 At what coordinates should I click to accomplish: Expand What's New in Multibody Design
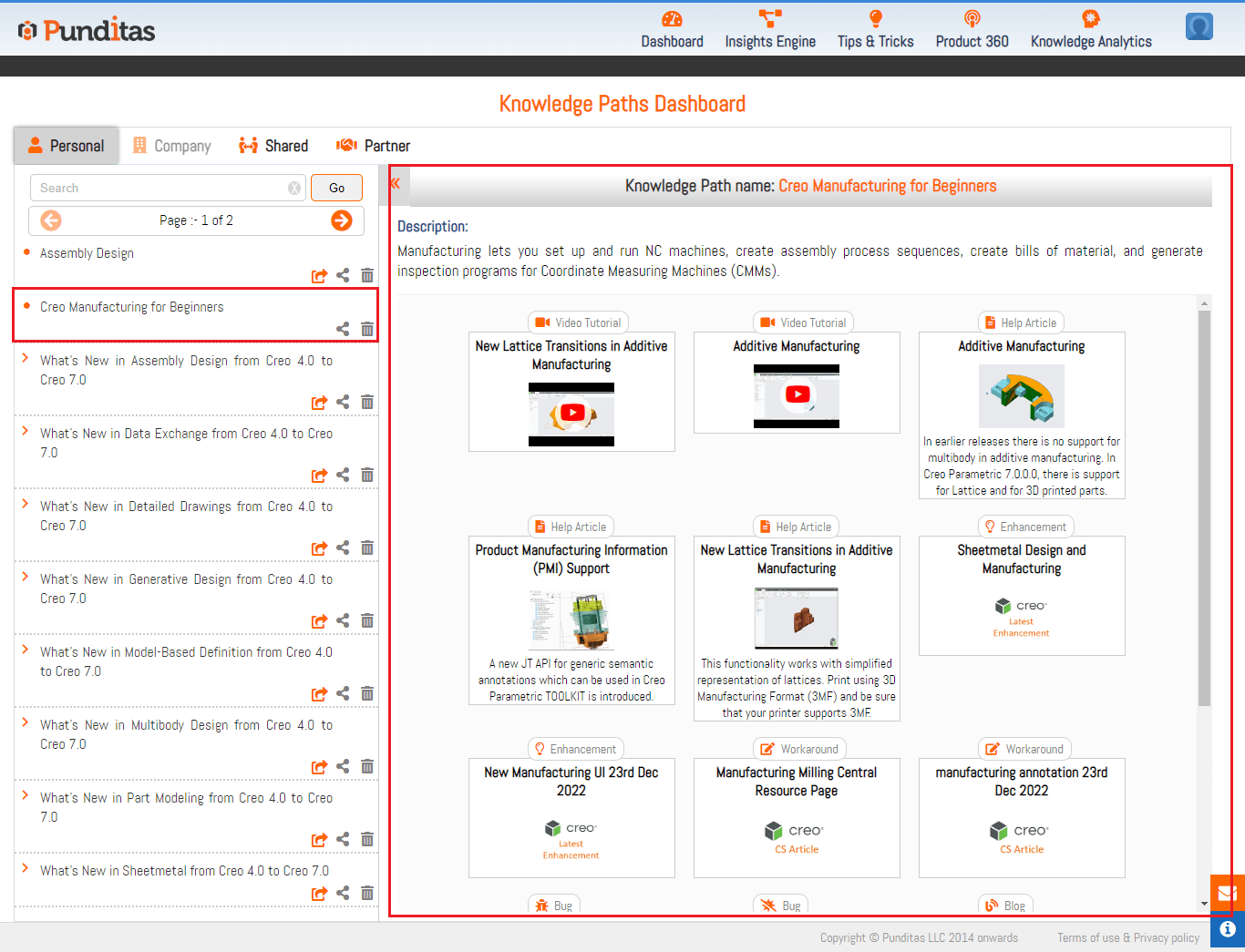tap(26, 722)
